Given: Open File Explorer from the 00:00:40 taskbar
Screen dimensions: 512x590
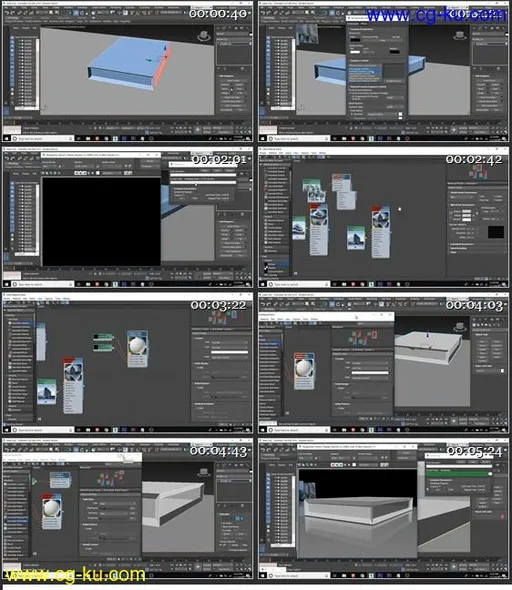Looking at the screenshot, I should tap(88, 138).
